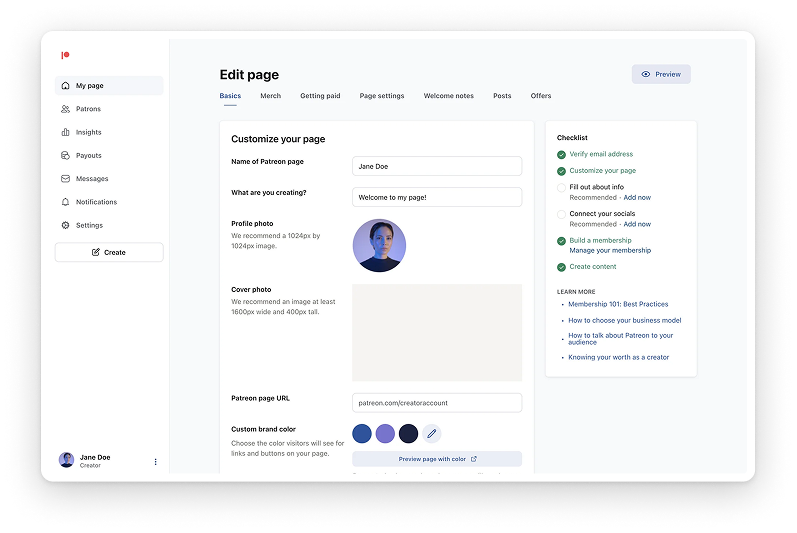Click Verify email address checklist item
This screenshot has width=797, height=533.
pyautogui.click(x=601, y=154)
